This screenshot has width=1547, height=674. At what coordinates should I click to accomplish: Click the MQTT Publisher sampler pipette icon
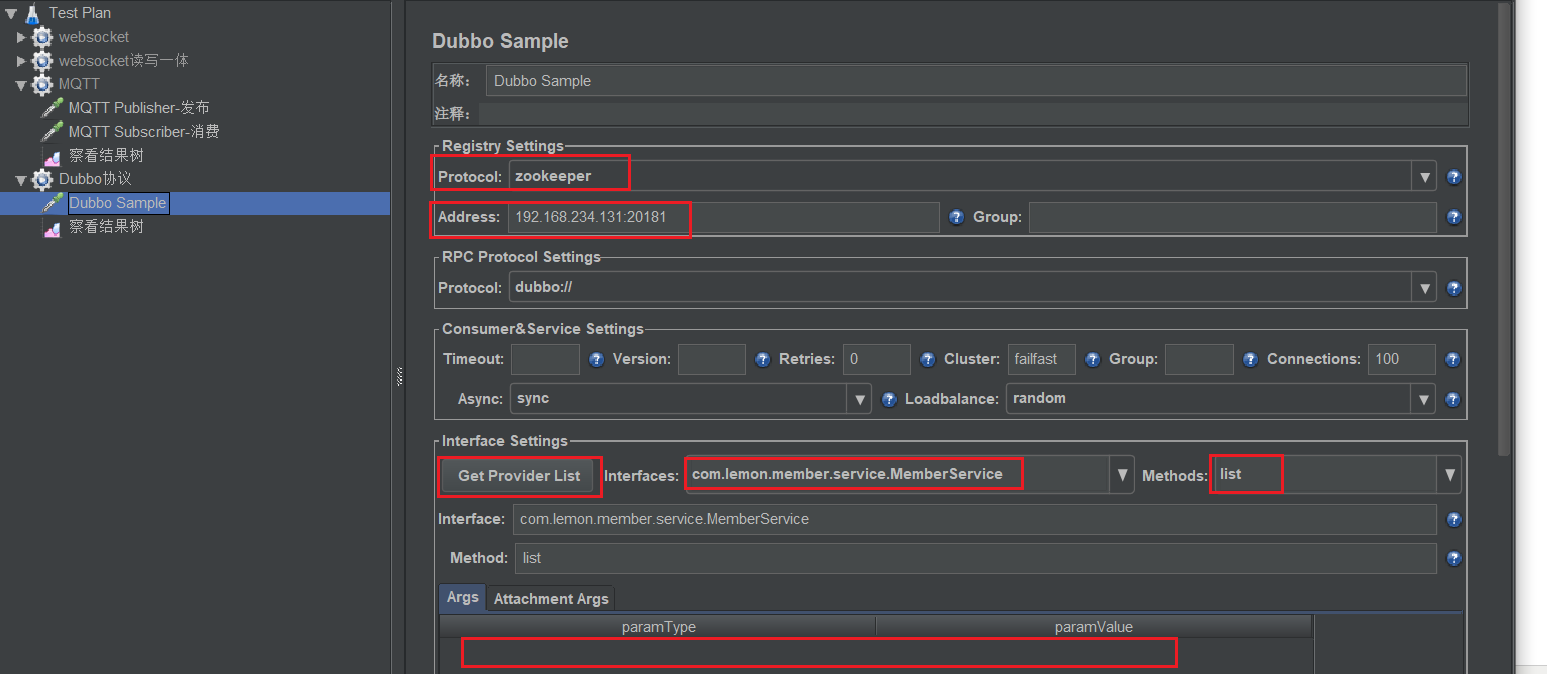[51, 108]
